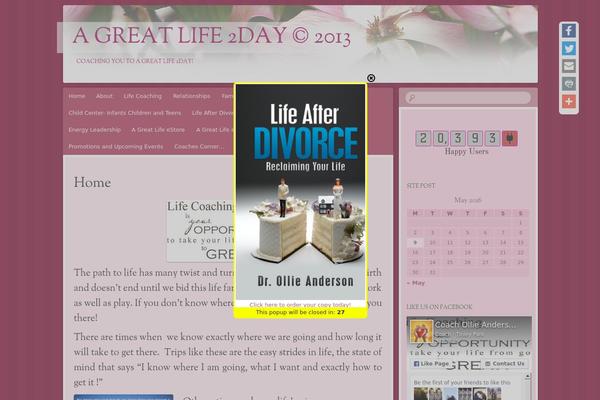600x400 pixels.
Task: Open the About menu item
Action: tap(104, 96)
